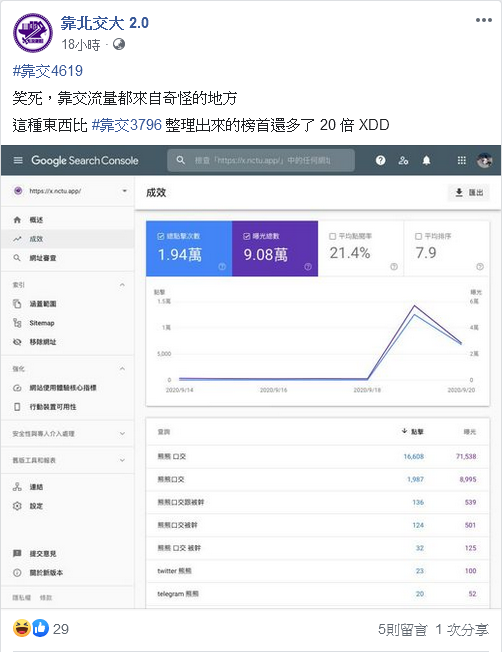Open the Search Console hamburger menu
This screenshot has height=652, width=502.
pos(18,160)
